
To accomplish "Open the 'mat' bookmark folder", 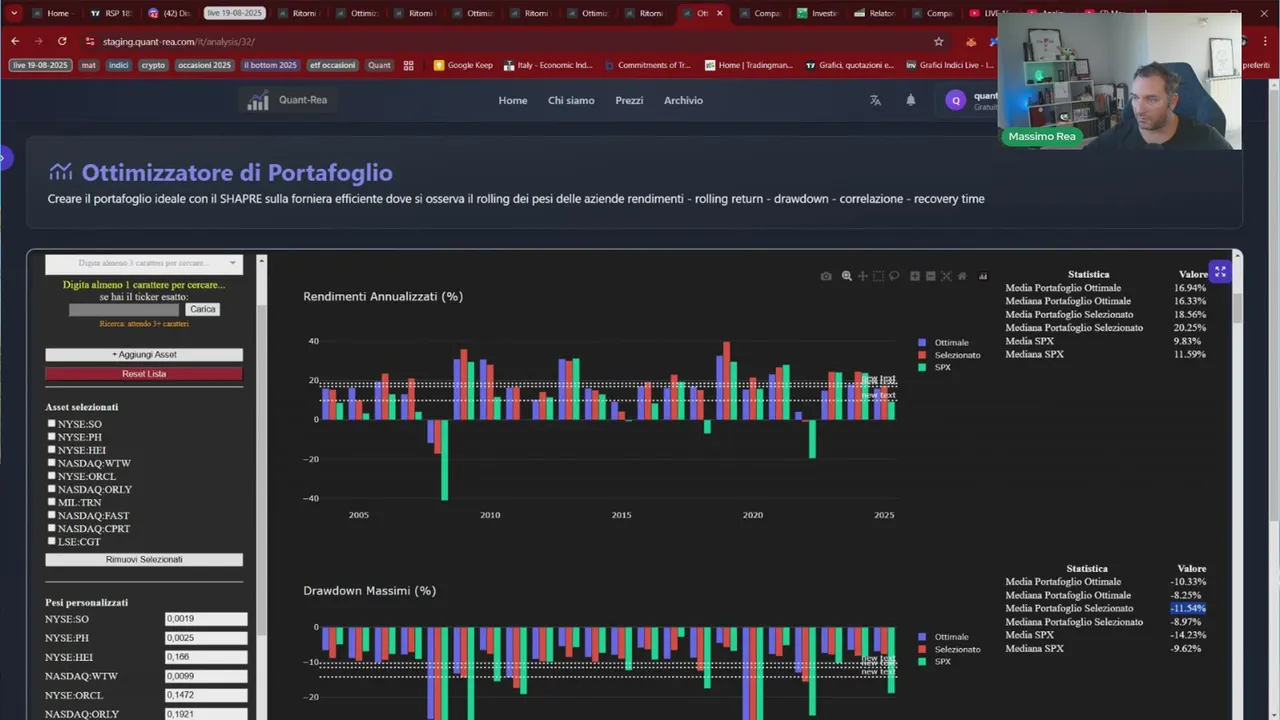I will coord(88,65).
